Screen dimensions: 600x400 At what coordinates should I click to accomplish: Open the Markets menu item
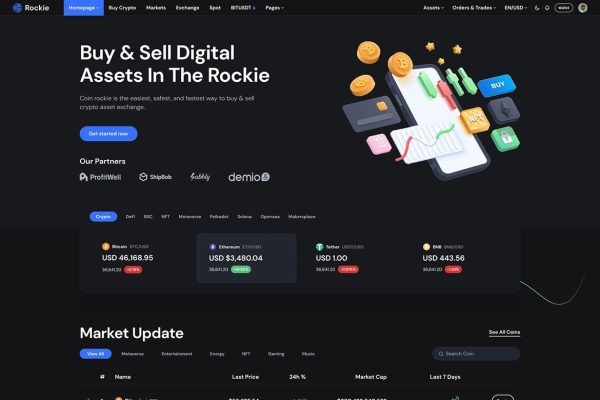tap(156, 8)
